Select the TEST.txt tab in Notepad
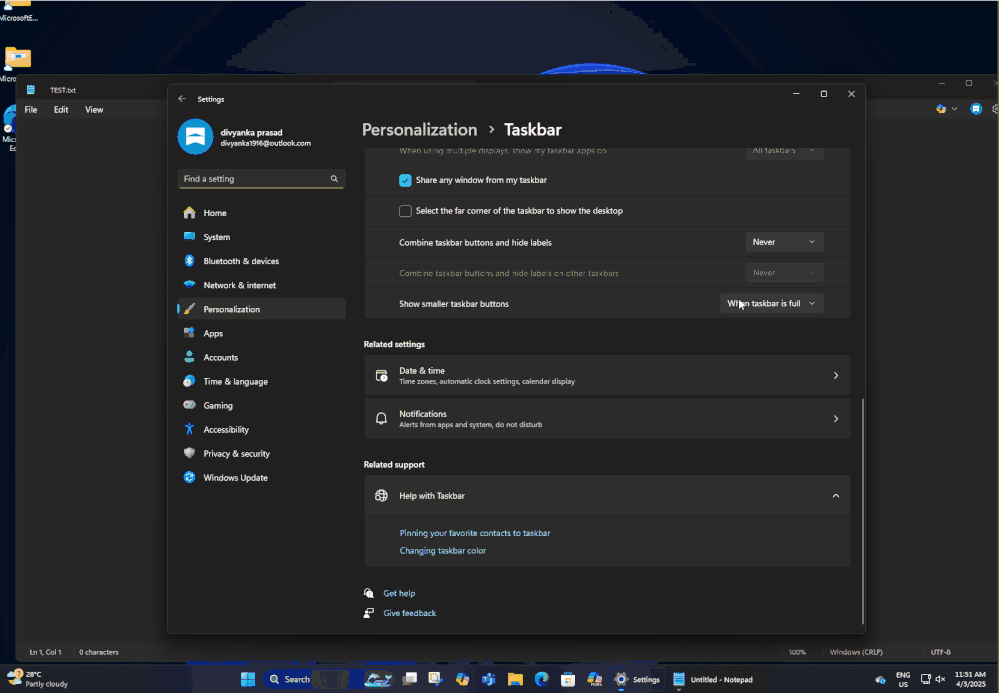The height and width of the screenshot is (693, 999). point(63,90)
